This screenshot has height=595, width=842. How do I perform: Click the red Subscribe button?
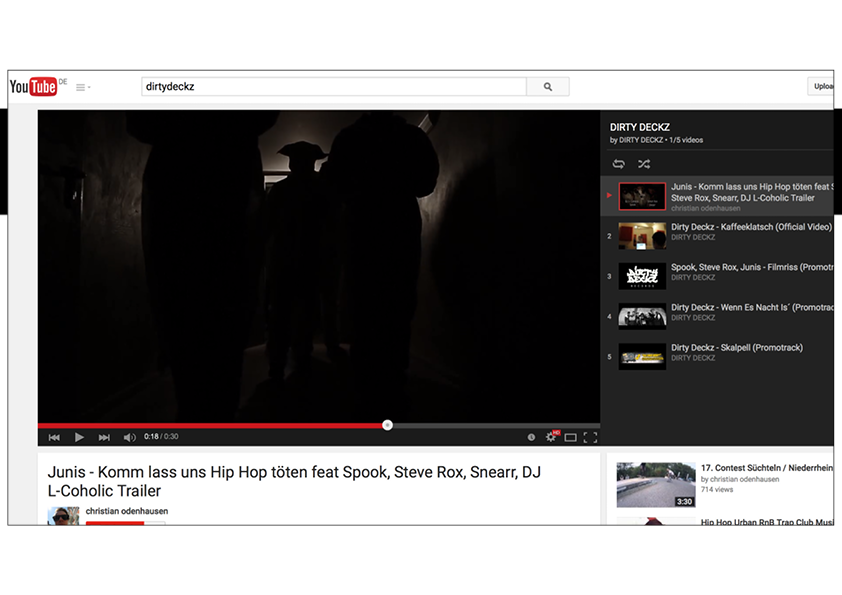pos(115,523)
